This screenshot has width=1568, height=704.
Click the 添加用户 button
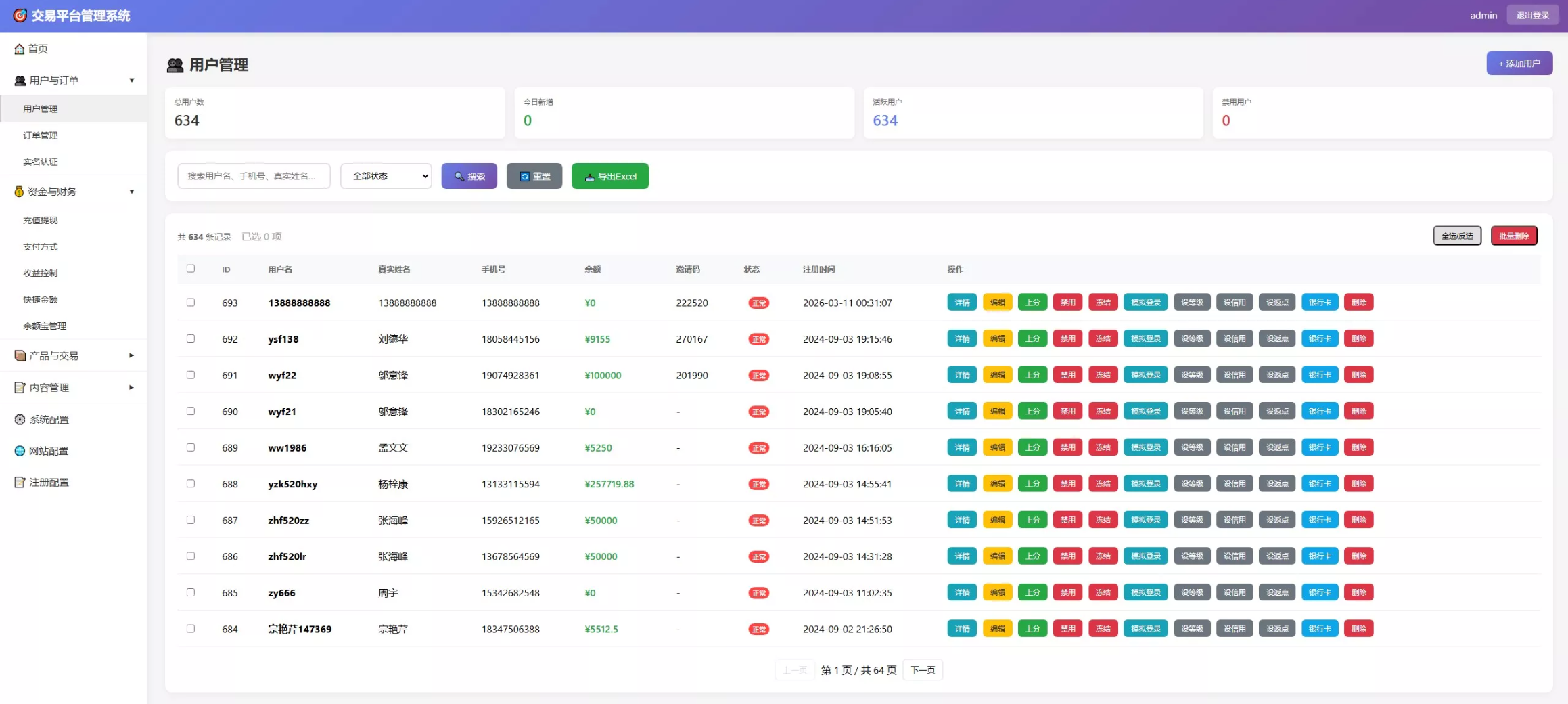click(x=1519, y=64)
